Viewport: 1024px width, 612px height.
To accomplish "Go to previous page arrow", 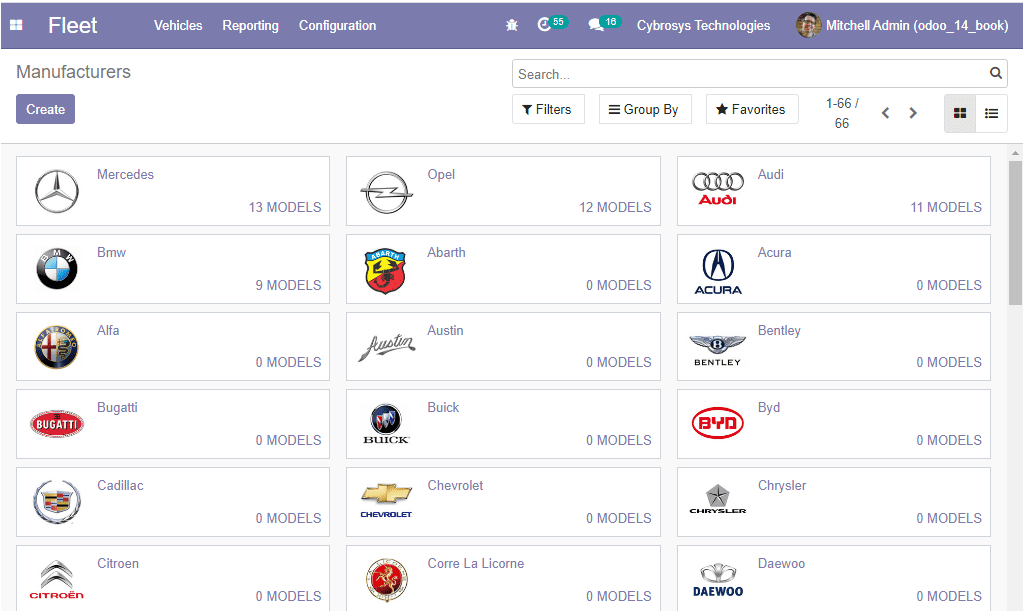I will (x=885, y=113).
